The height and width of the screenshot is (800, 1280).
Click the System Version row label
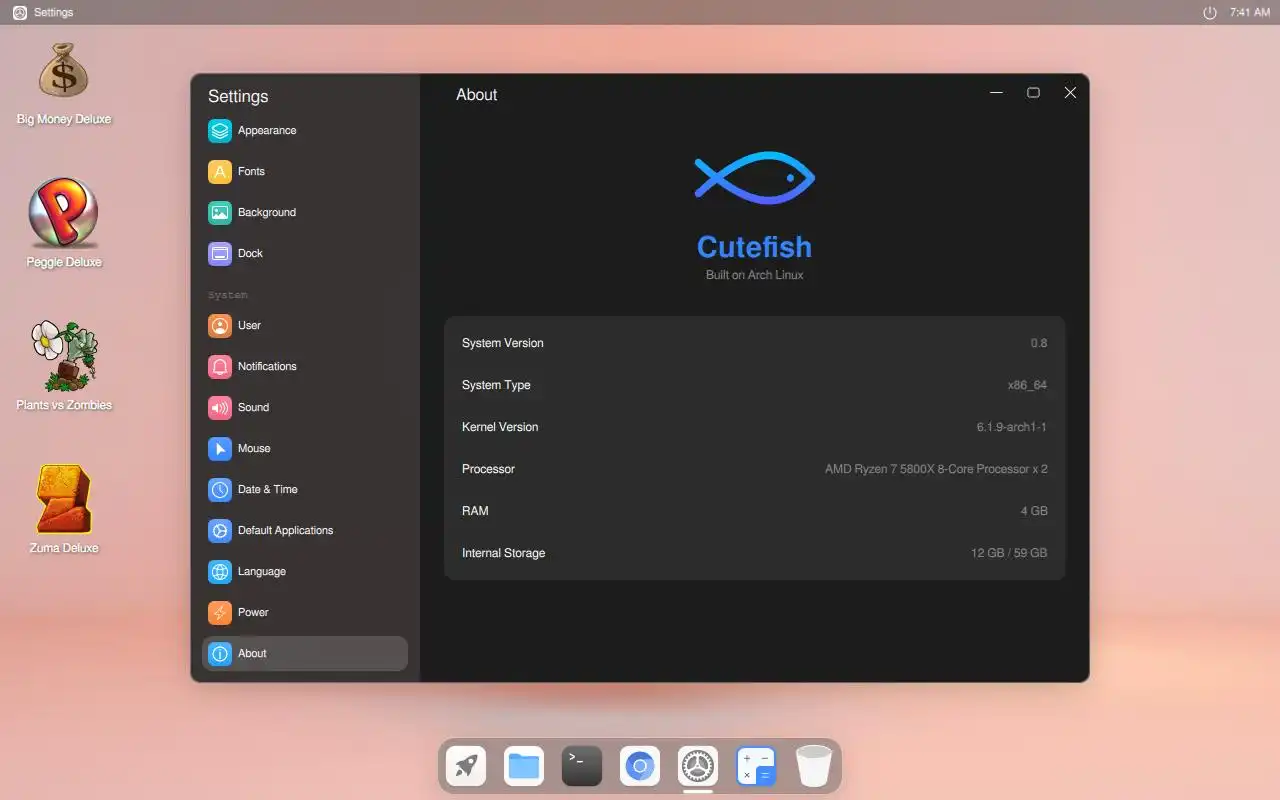[x=503, y=343]
